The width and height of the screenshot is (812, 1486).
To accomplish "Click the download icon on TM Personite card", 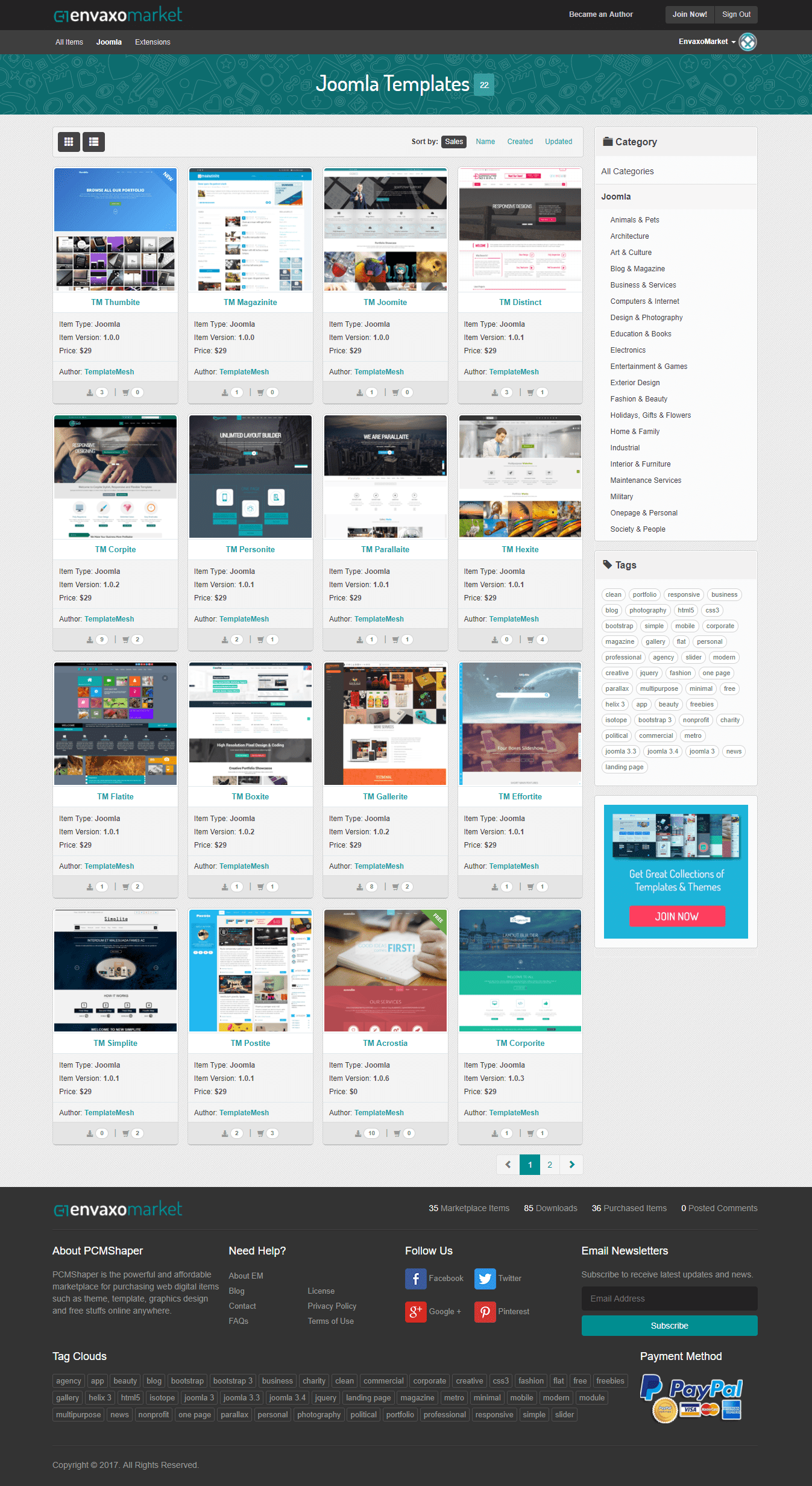I will point(225,640).
